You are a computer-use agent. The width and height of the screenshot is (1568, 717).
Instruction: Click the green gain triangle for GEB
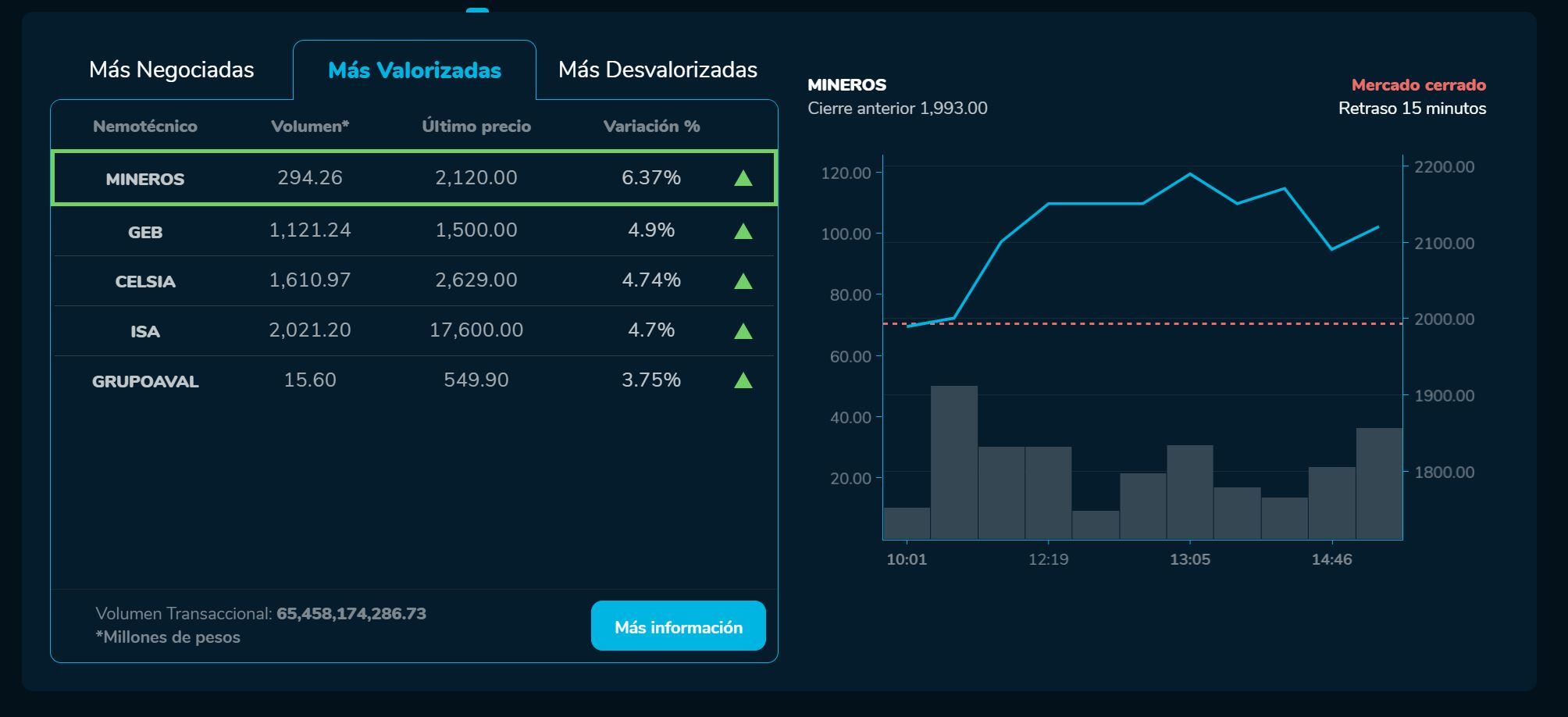tap(743, 230)
